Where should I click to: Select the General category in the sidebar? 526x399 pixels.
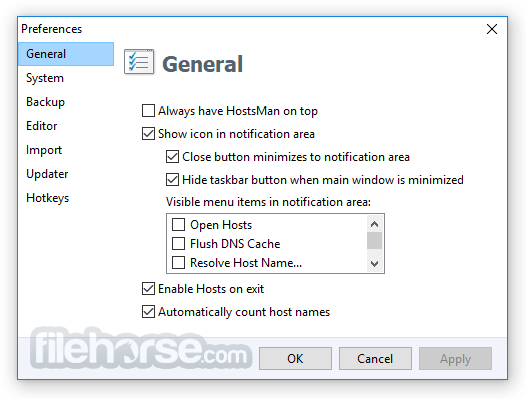coord(66,54)
